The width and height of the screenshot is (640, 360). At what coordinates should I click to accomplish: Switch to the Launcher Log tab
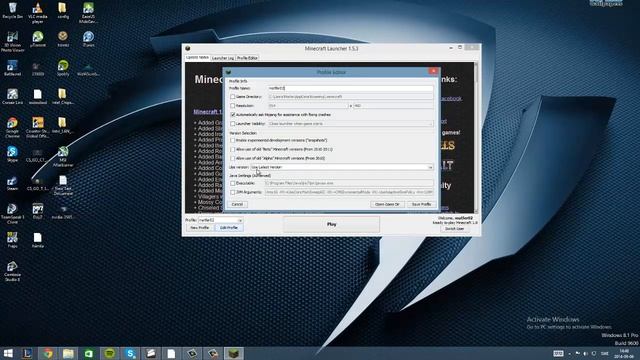pyautogui.click(x=223, y=58)
